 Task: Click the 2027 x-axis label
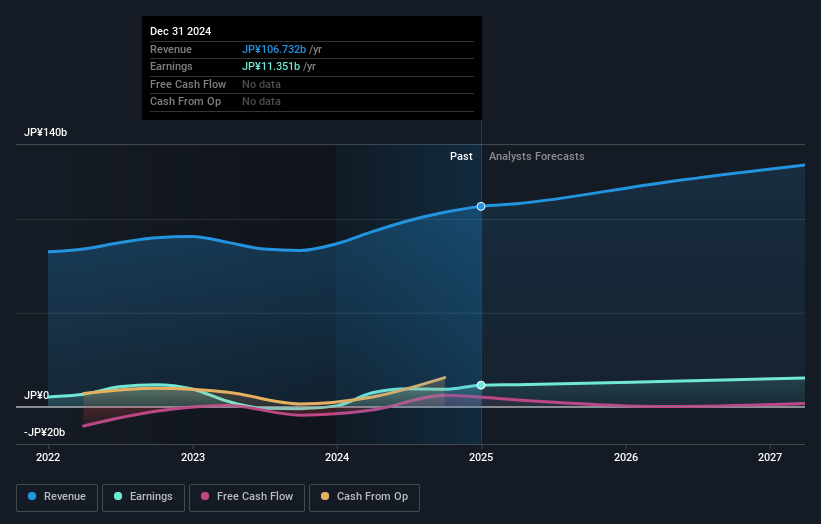click(x=770, y=457)
